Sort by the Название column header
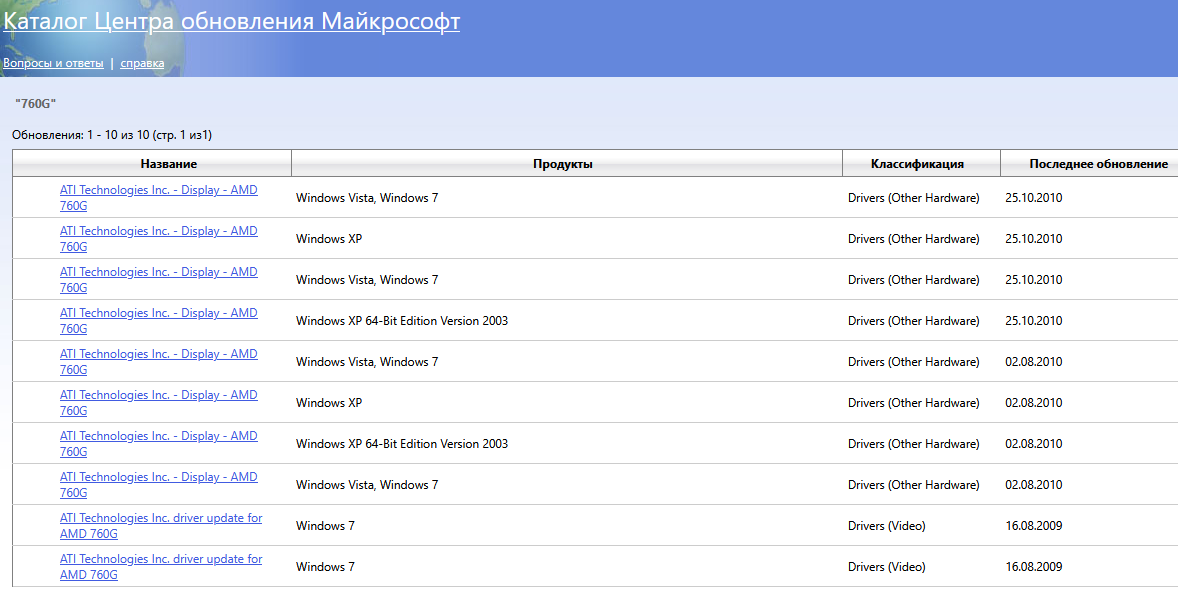The height and width of the screenshot is (607, 1178). tap(168, 164)
